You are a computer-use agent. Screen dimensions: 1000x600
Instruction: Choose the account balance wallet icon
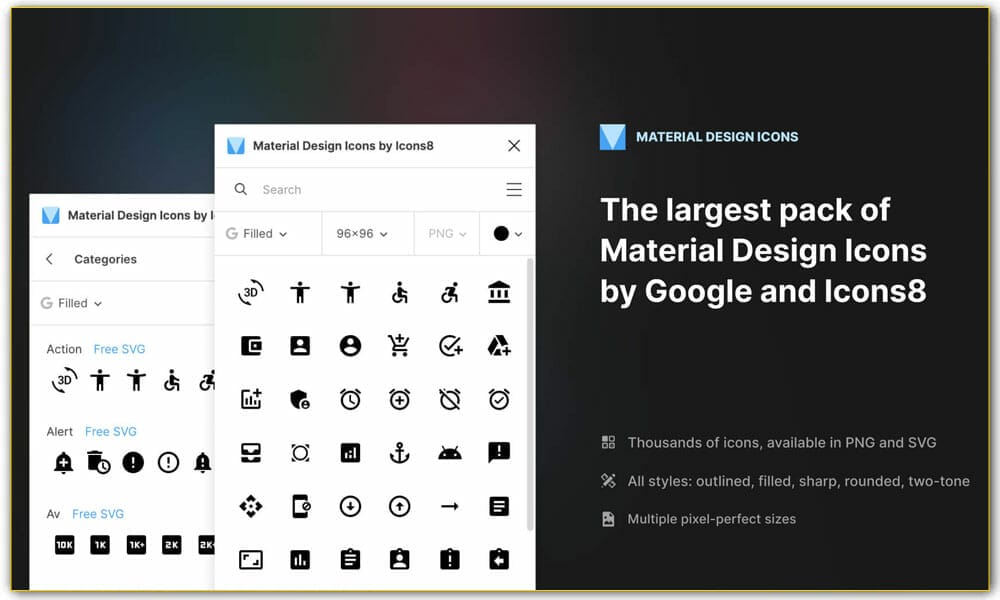click(x=251, y=346)
